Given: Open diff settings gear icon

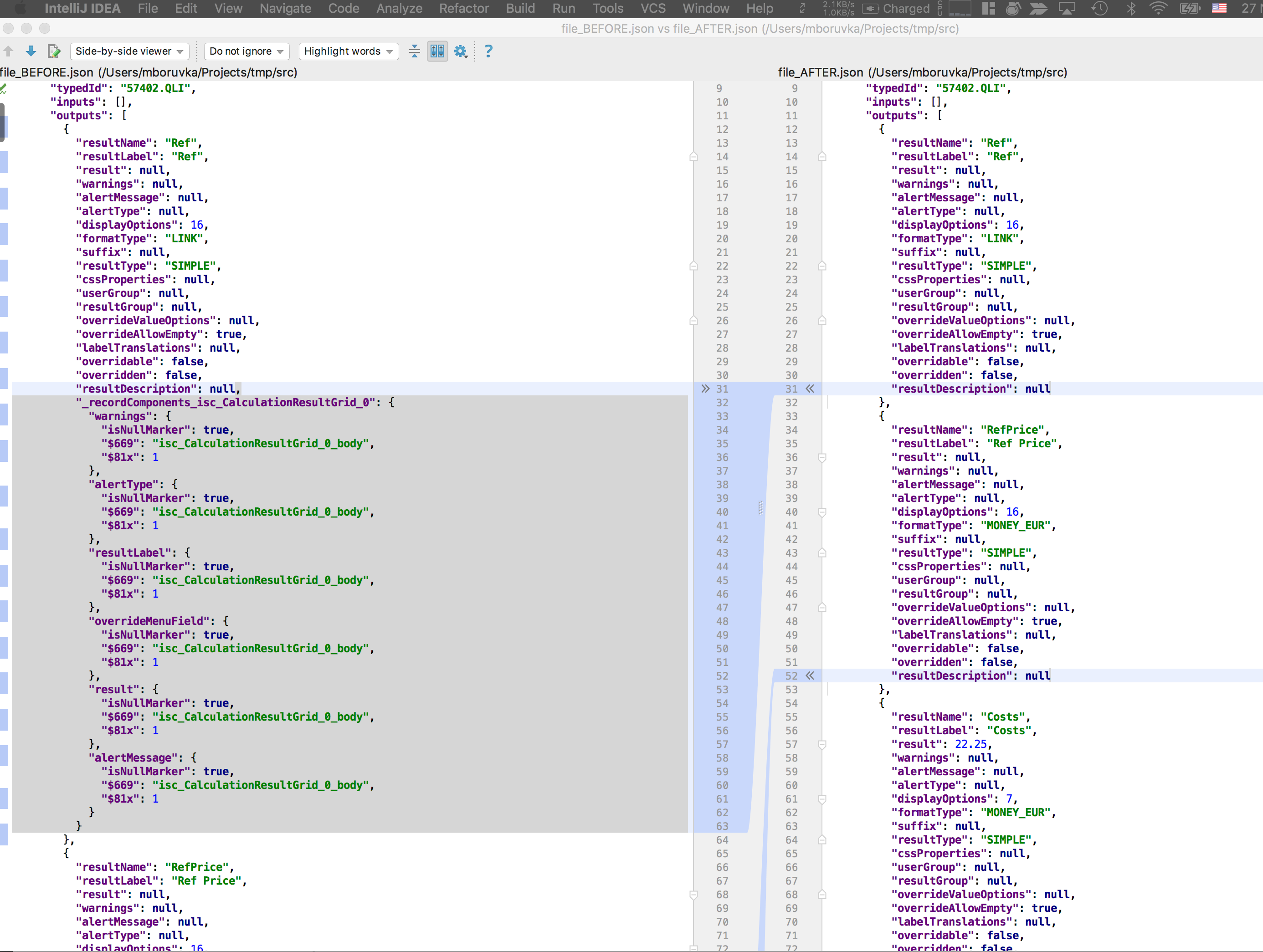Looking at the screenshot, I should pyautogui.click(x=460, y=51).
